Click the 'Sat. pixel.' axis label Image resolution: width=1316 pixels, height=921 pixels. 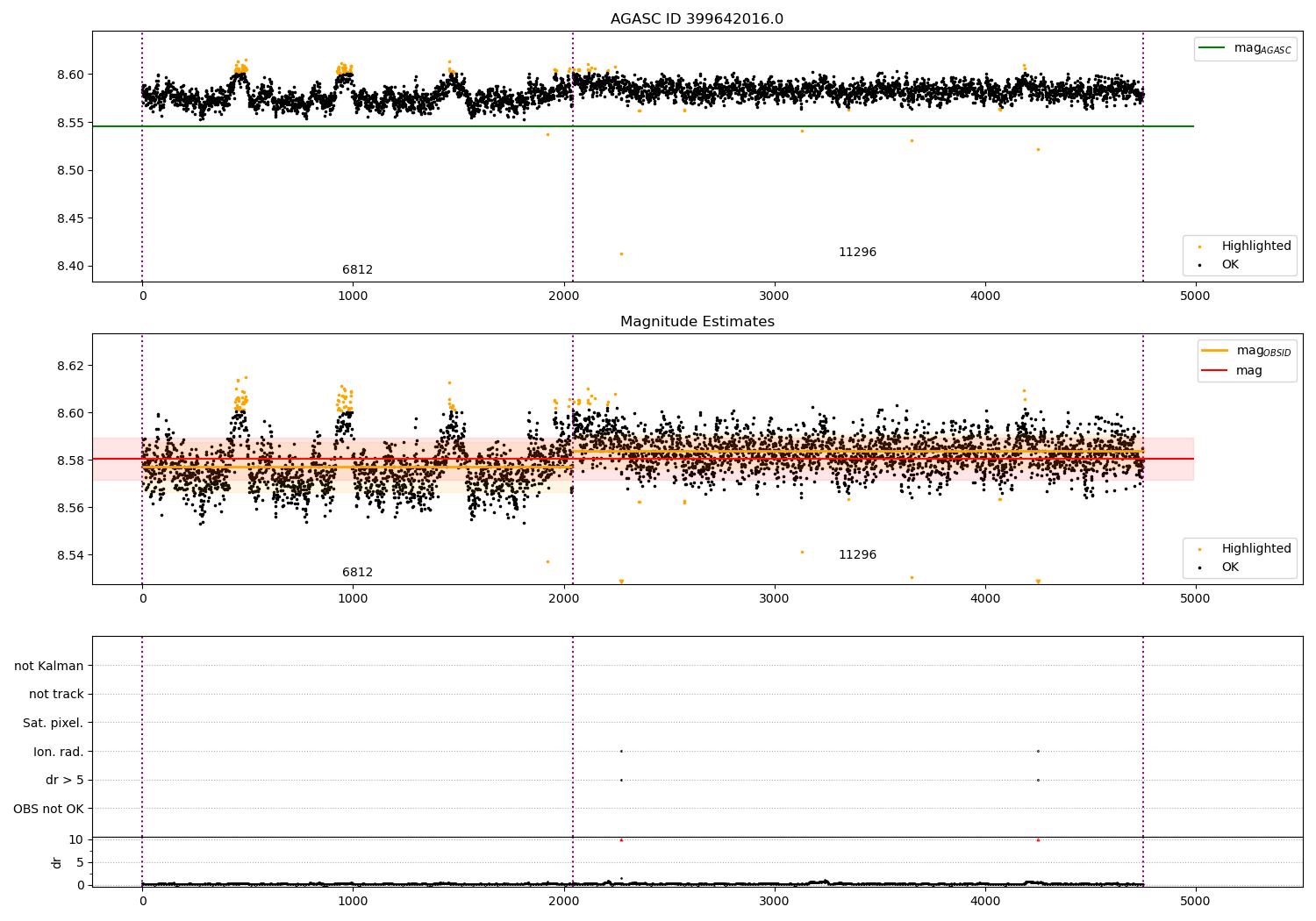pos(54,723)
